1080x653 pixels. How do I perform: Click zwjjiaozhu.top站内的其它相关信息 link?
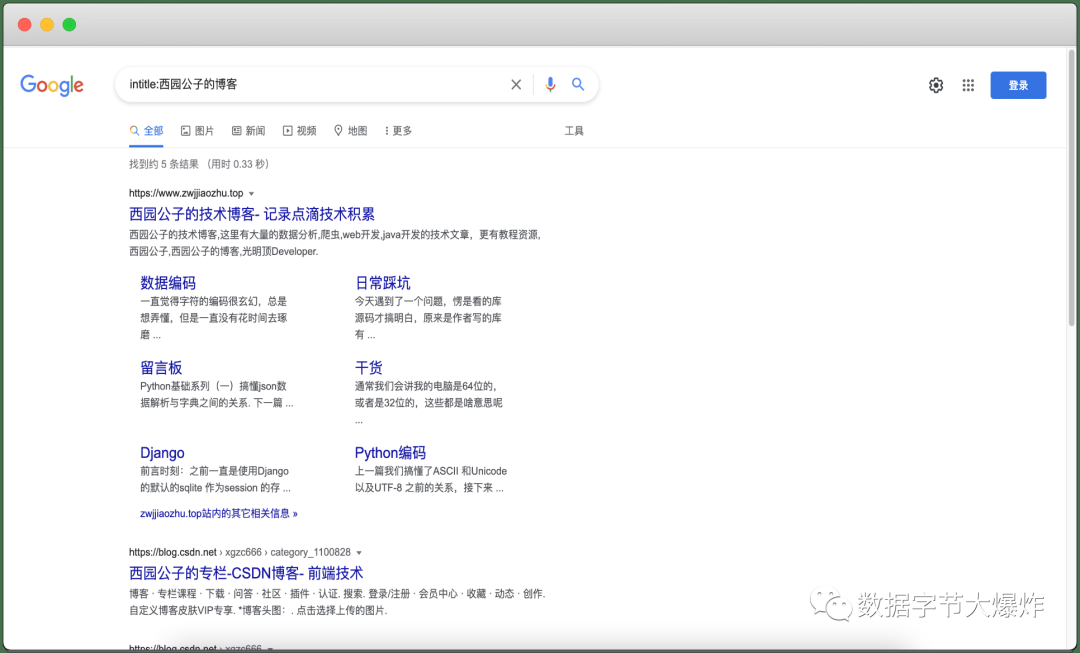(x=219, y=513)
